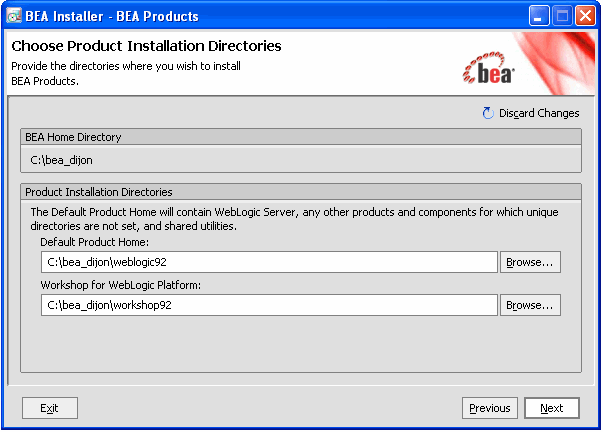Click the Product Installation Directories section header
Viewport: 603px width, 432px height.
pyautogui.click(x=301, y=192)
